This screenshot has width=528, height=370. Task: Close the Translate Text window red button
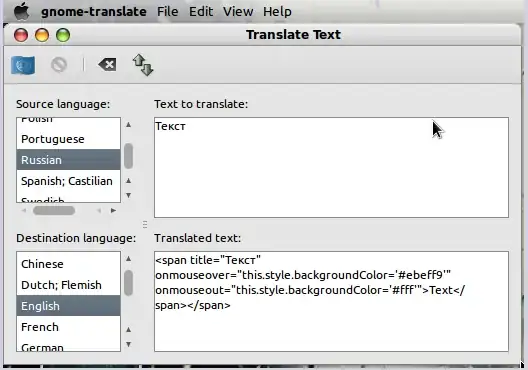pos(21,35)
